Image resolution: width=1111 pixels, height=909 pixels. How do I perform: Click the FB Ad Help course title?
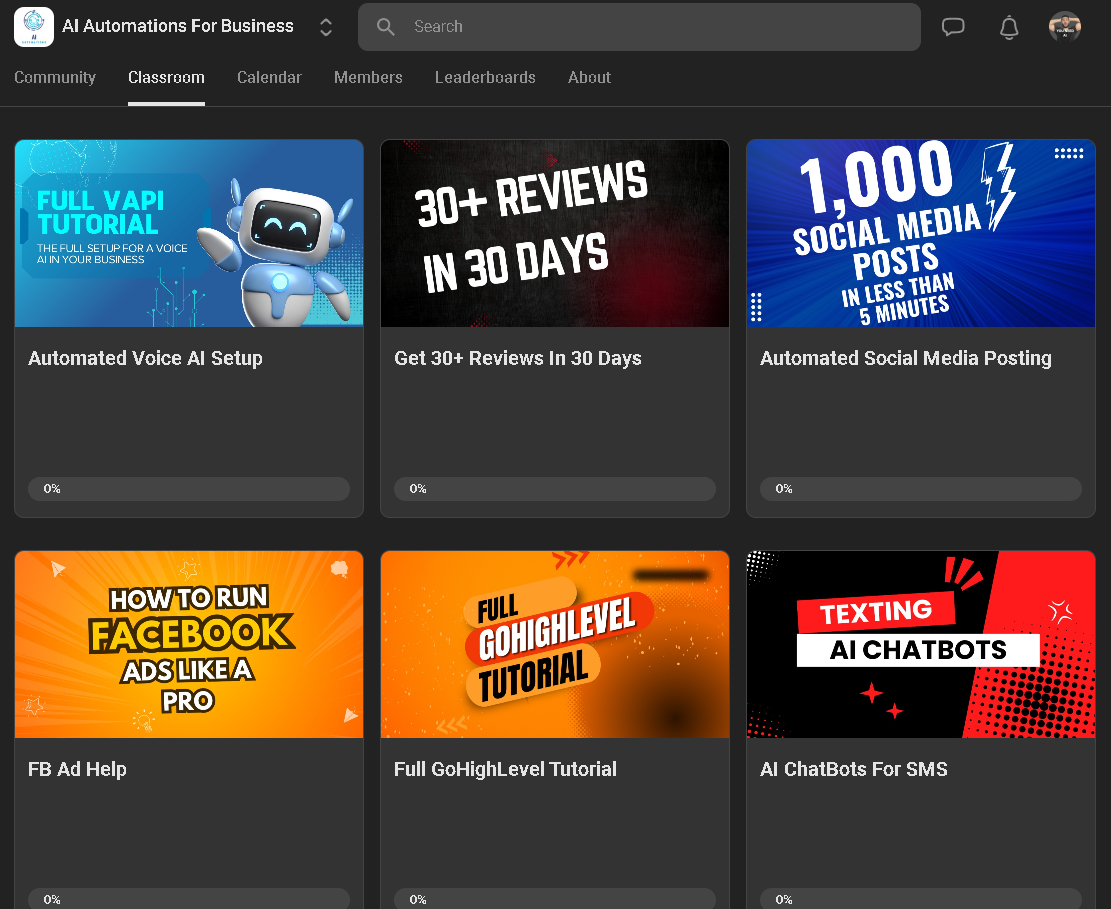(77, 769)
